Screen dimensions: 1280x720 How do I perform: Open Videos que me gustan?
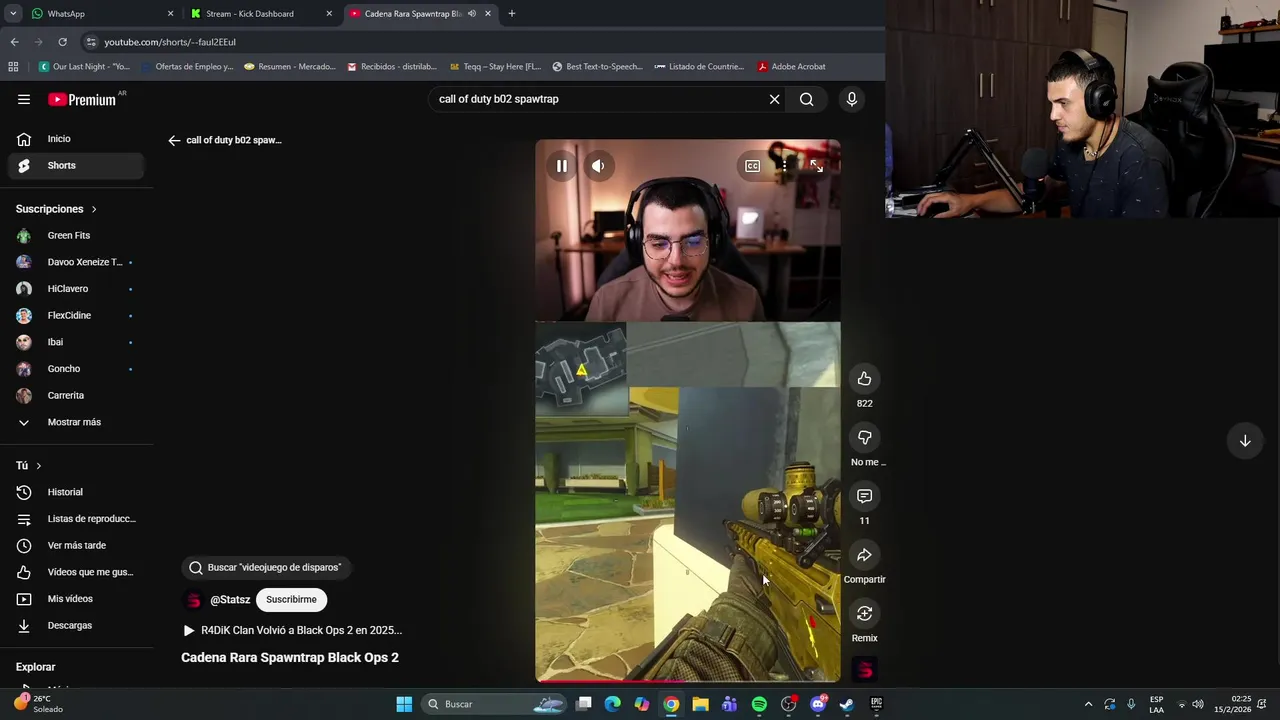coord(77,572)
